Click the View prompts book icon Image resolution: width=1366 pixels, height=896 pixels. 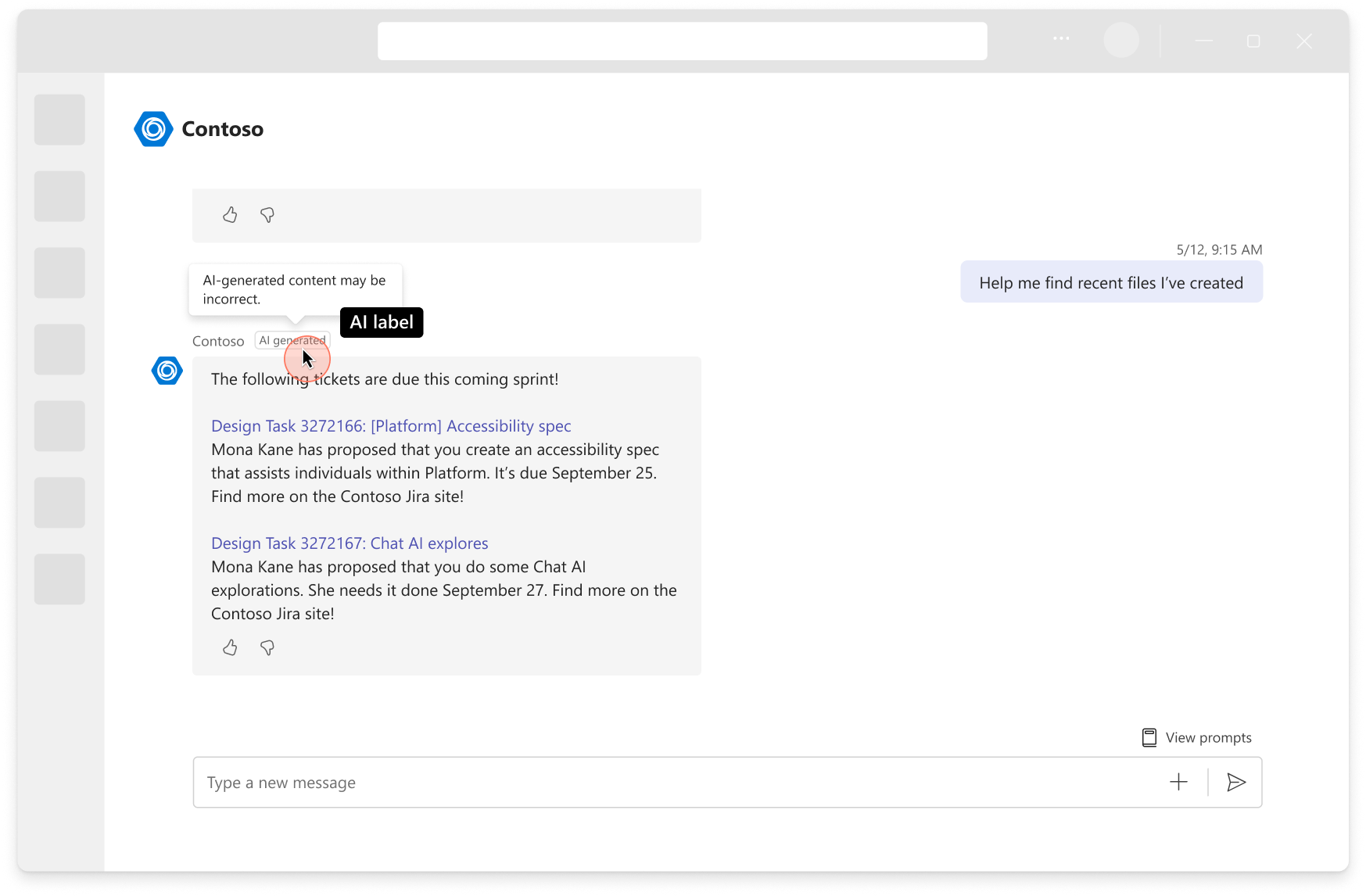[1149, 737]
